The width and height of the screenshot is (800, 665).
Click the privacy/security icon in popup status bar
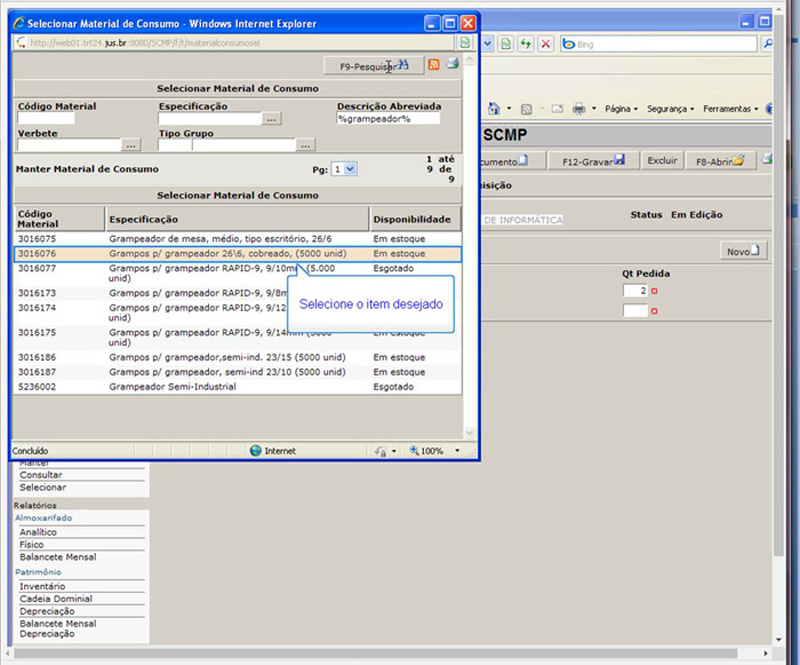point(381,451)
